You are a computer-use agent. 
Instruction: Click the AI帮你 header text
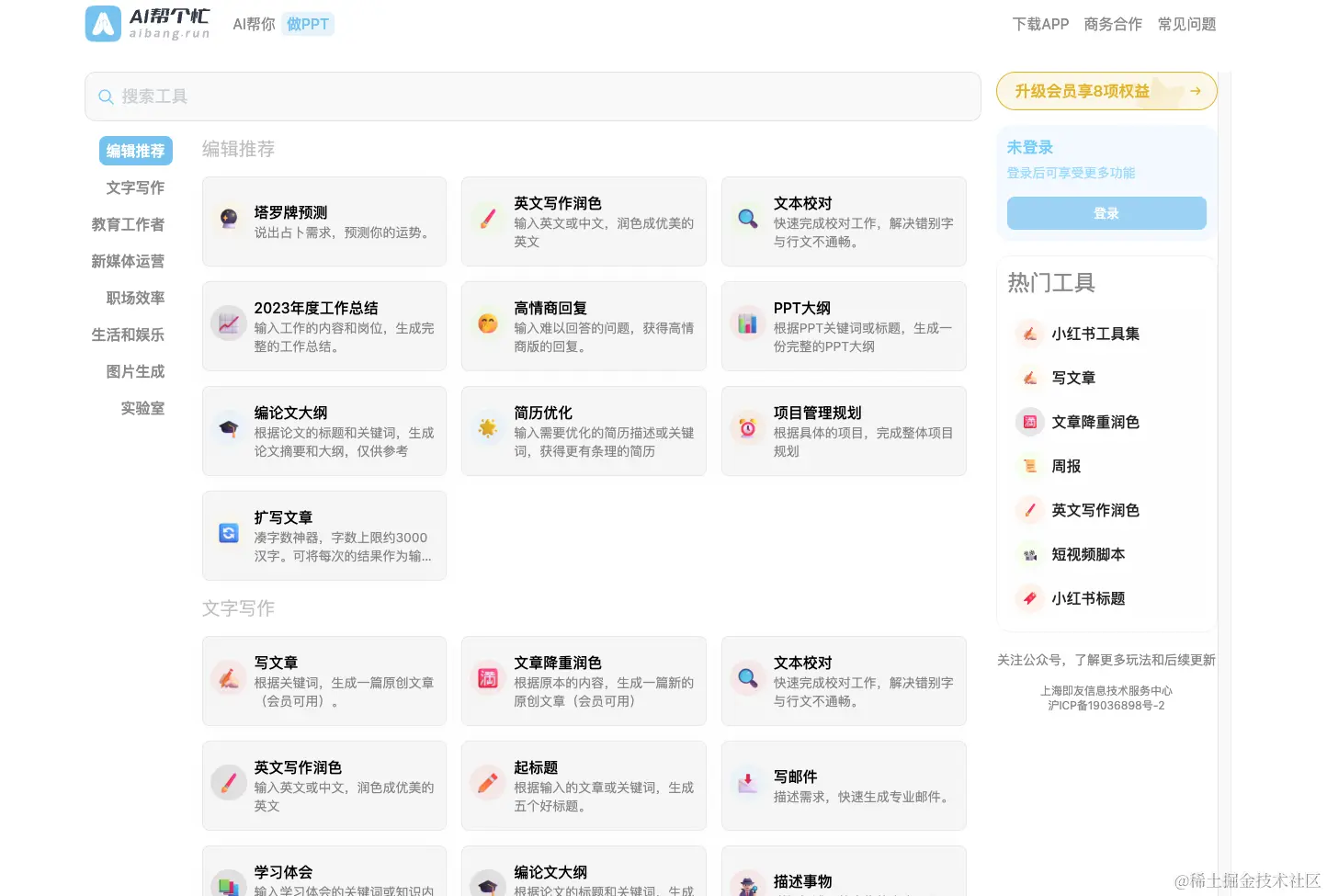point(255,24)
